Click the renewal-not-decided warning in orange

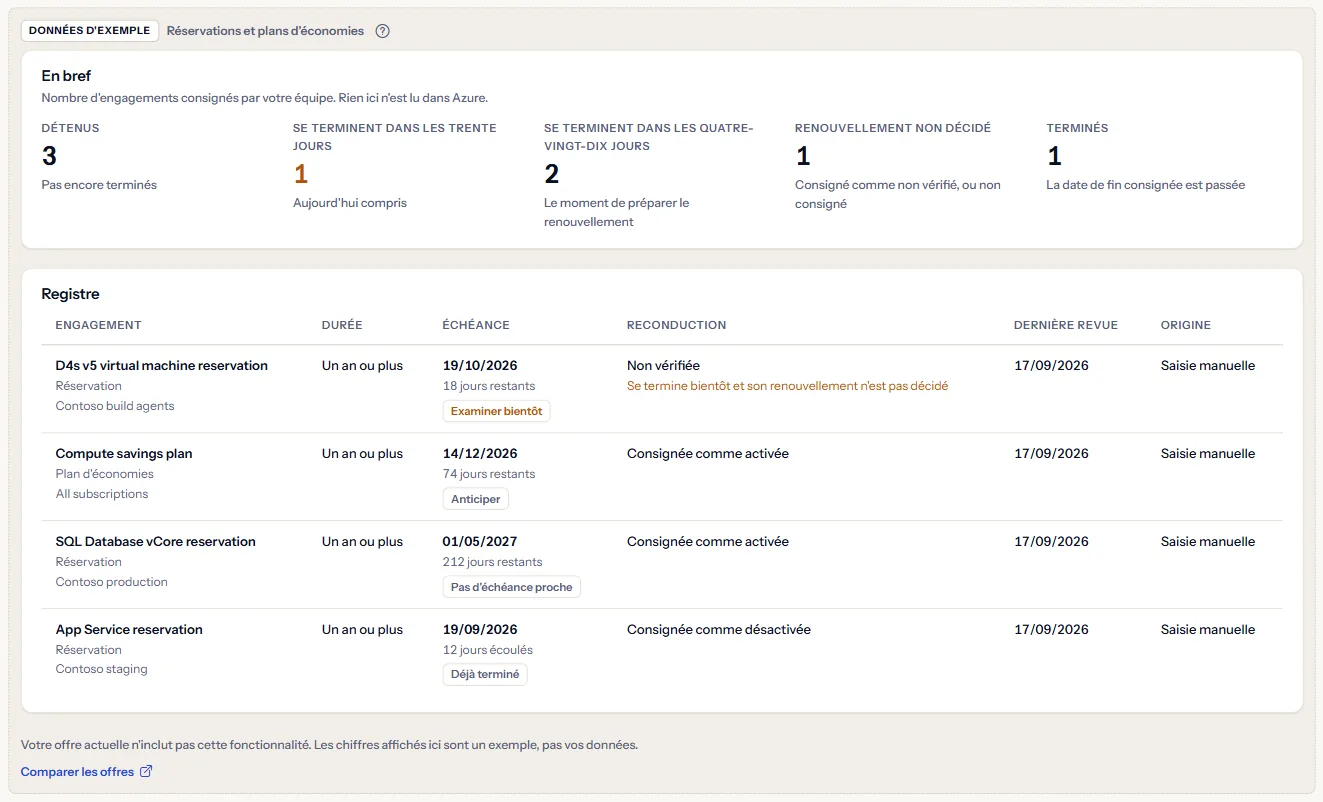[788, 386]
